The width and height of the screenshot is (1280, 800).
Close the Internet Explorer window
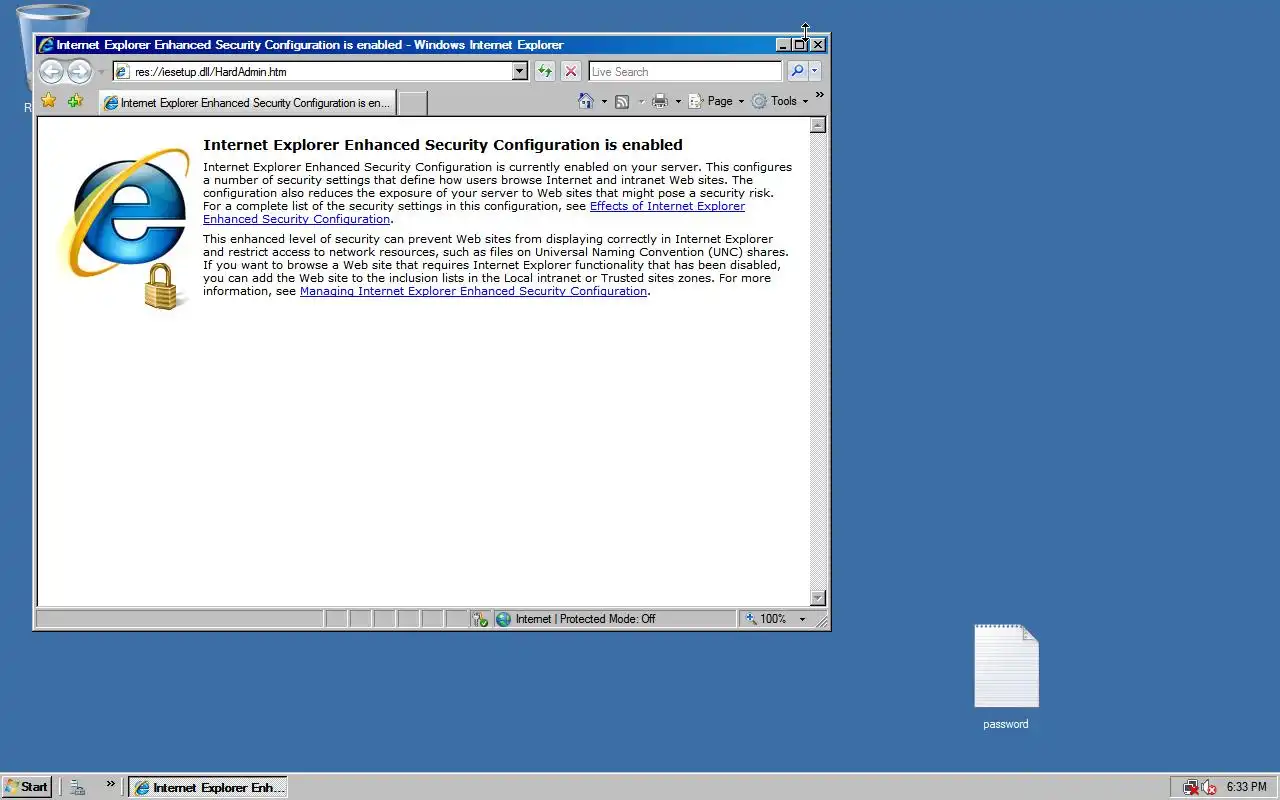click(x=818, y=44)
